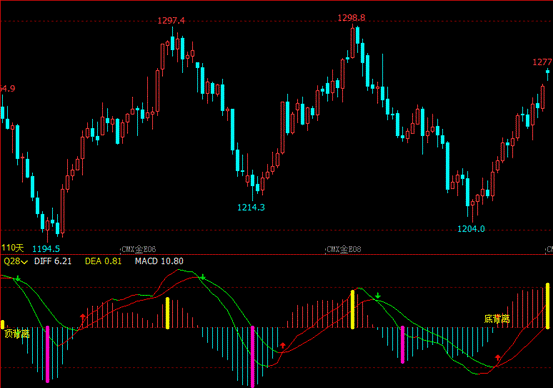Click green down-arrow near MACD second peak
Screen dimensions: 553x388
point(203,277)
